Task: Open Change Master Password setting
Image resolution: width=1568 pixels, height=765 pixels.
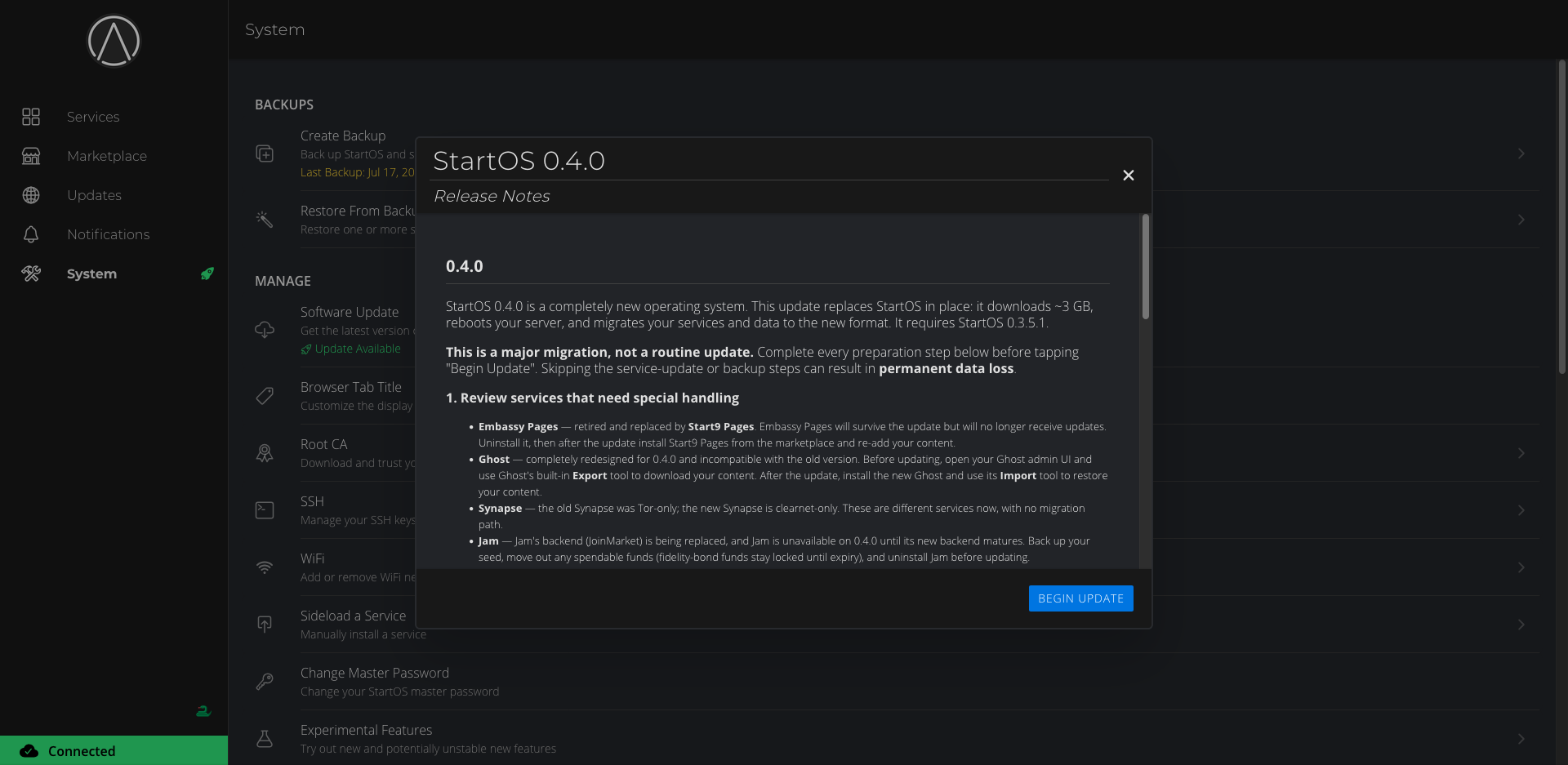Action: (x=897, y=682)
